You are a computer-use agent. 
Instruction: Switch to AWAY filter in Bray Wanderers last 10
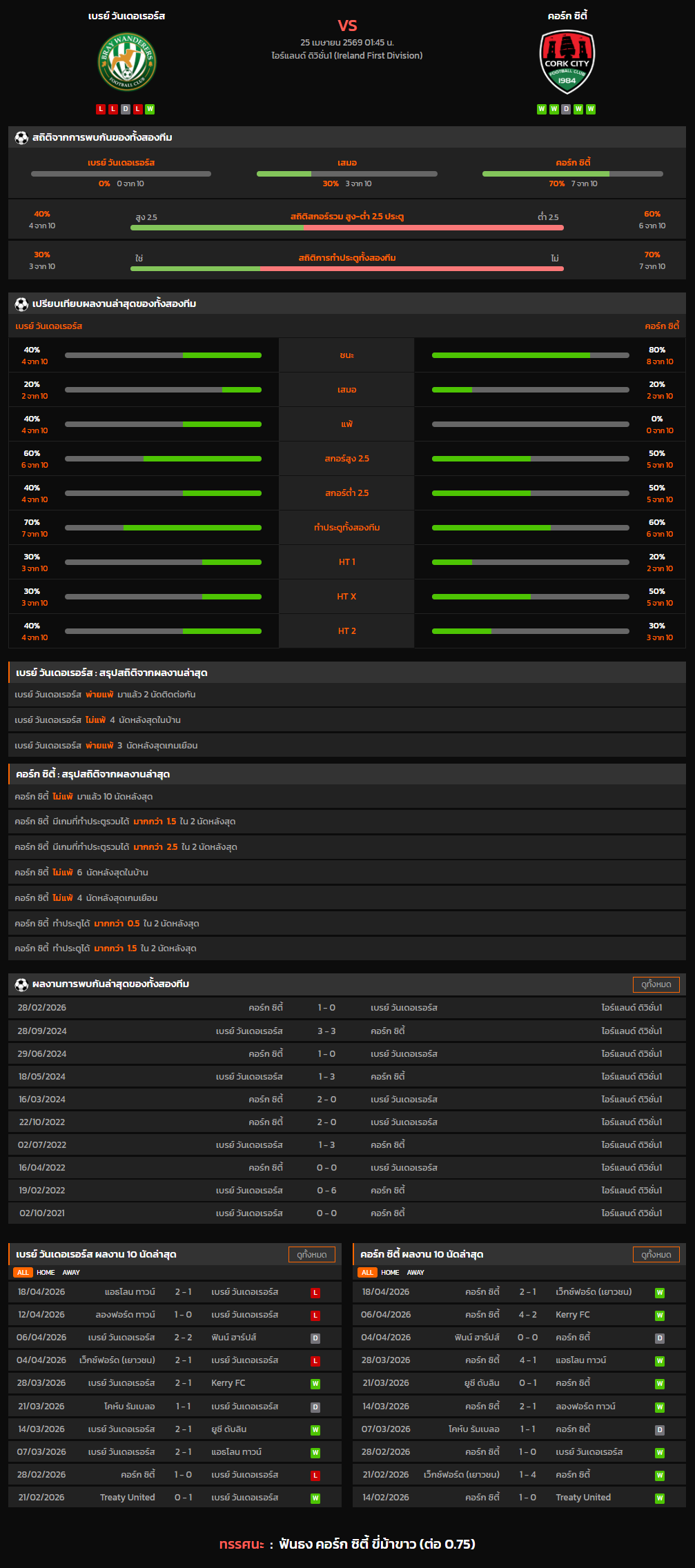point(71,1272)
